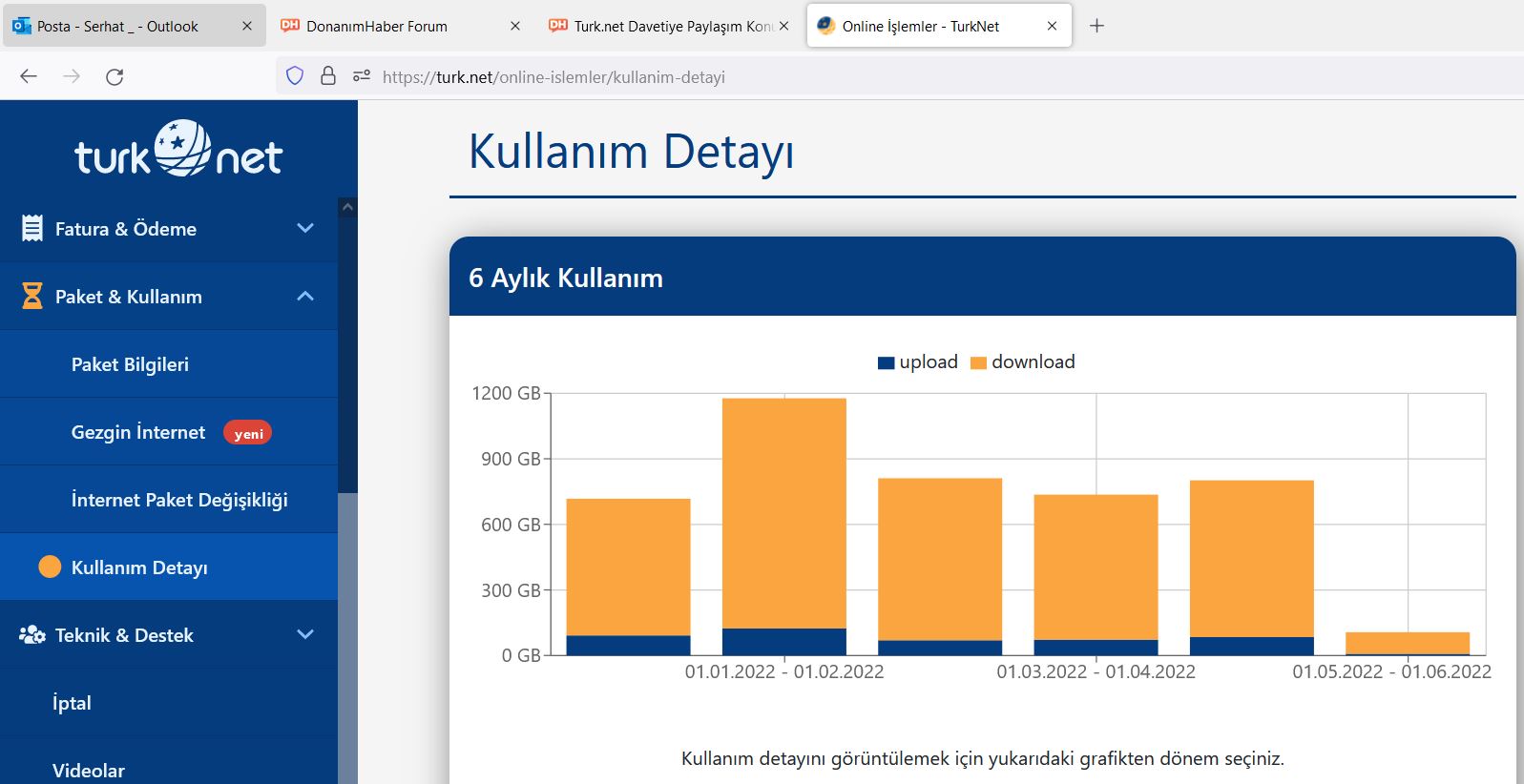Click the 900 GB axis label
Viewport: 1524px width, 784px height.
click(x=511, y=459)
